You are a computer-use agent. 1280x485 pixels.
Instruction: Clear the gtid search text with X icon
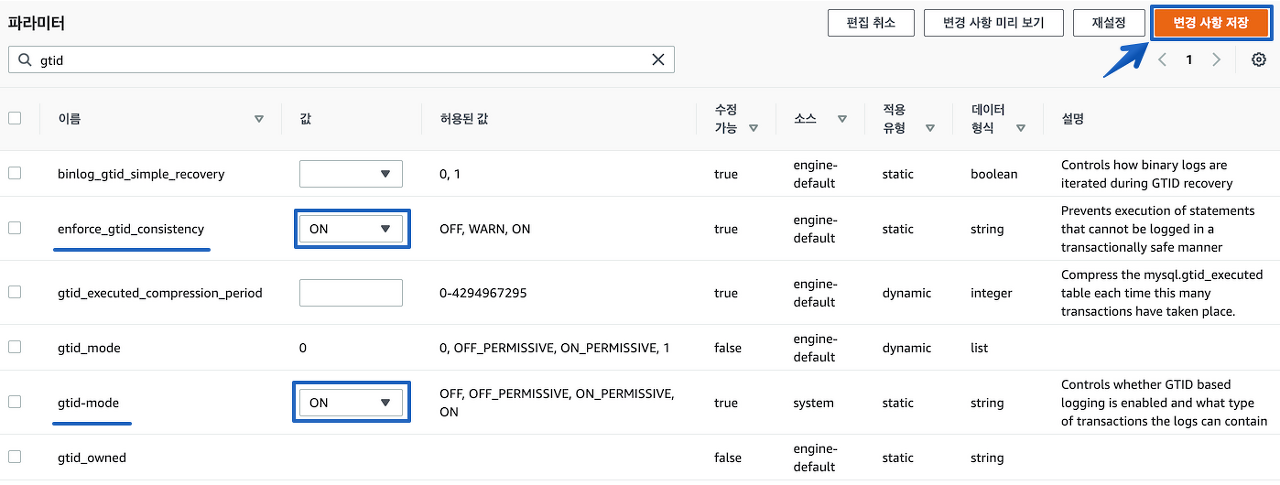point(658,60)
